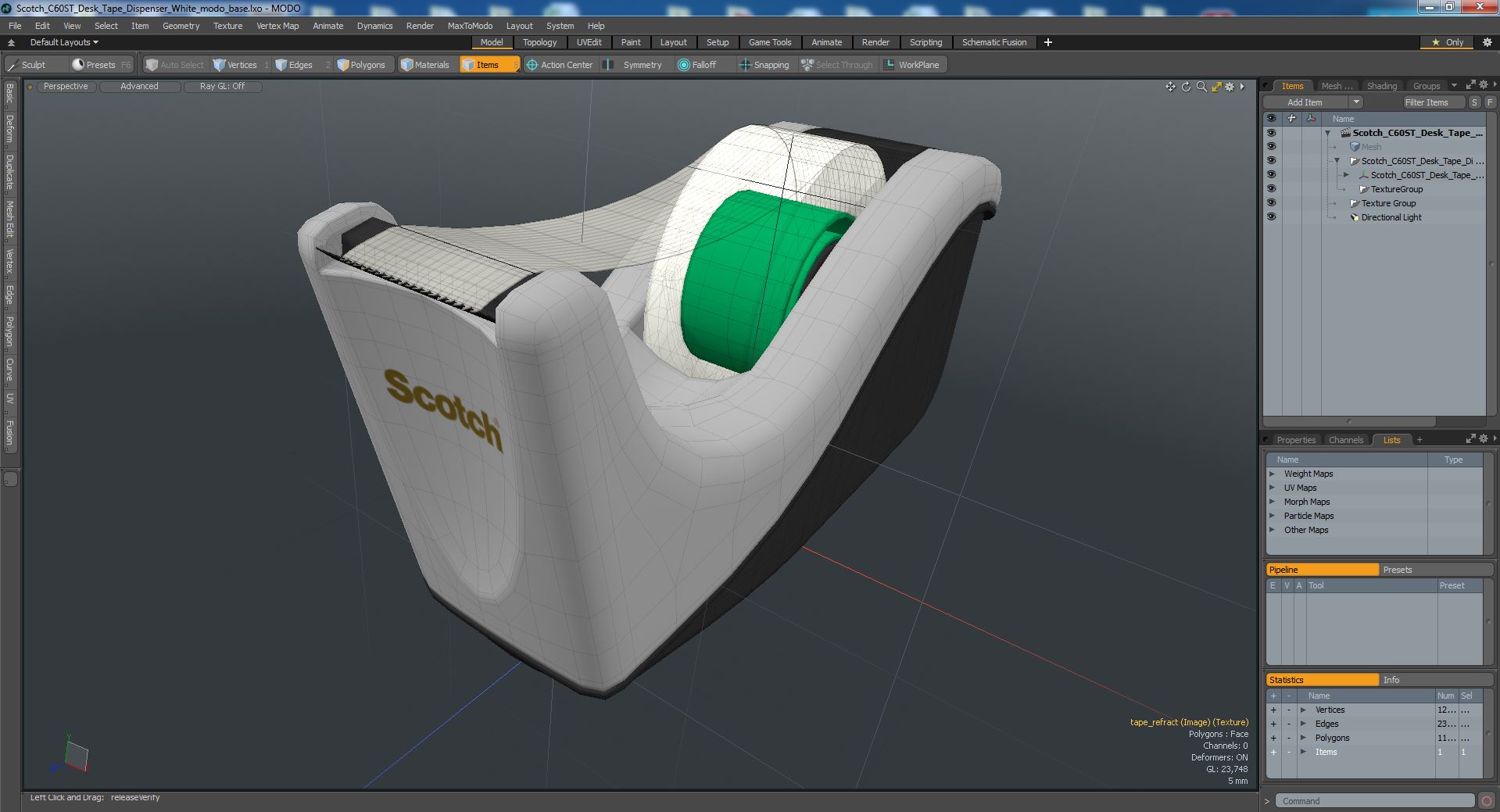The height and width of the screenshot is (812, 1500).
Task: Select the TextureGroup tree item
Action: pyautogui.click(x=1396, y=189)
